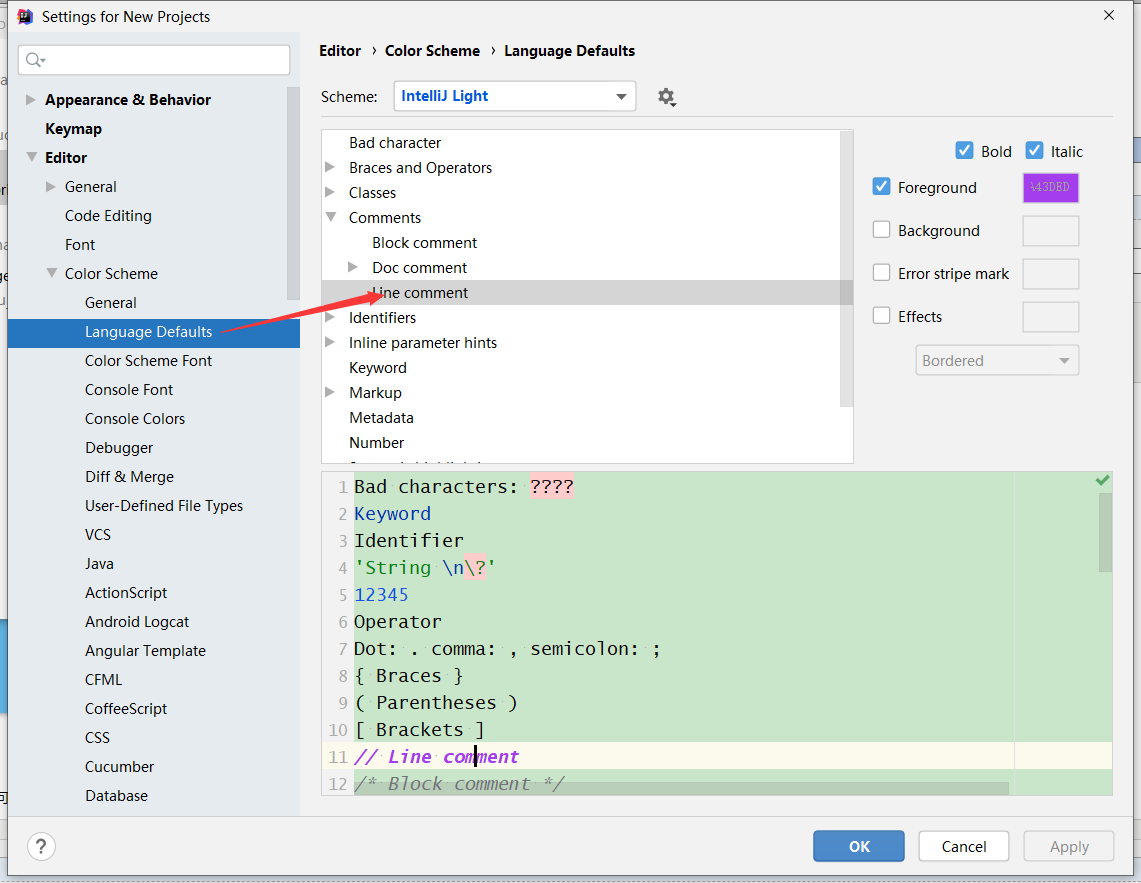The image size is (1141, 883).
Task: Uncheck the Bold checkbox
Action: click(x=965, y=151)
